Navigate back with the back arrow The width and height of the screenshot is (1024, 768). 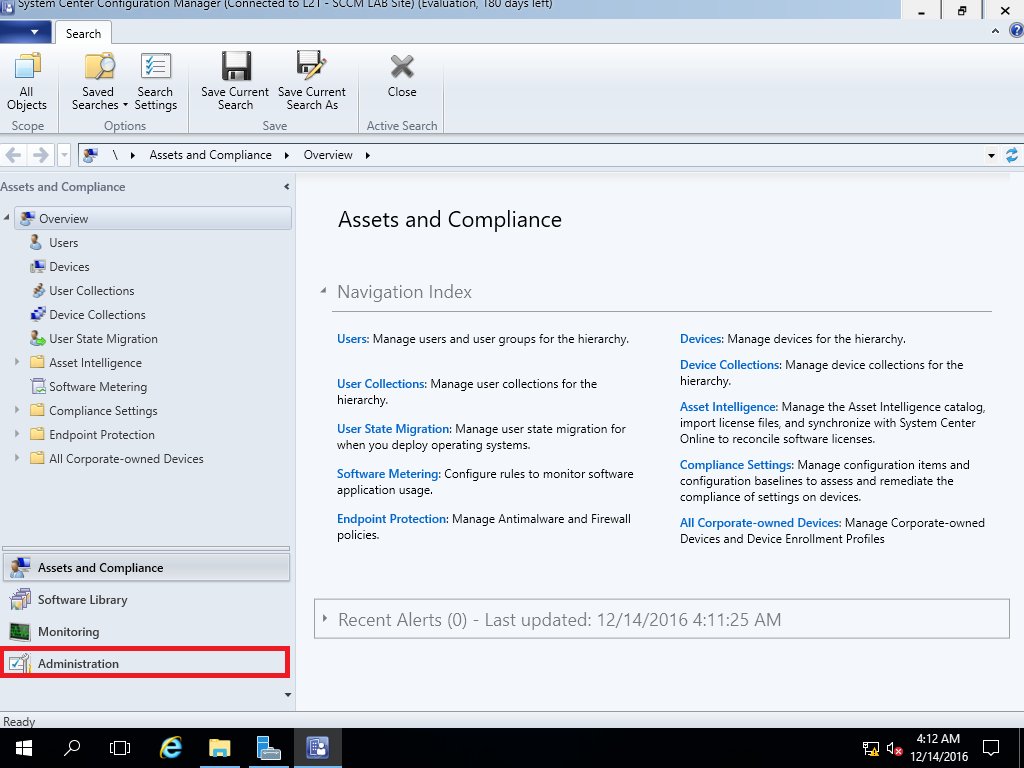[13, 155]
